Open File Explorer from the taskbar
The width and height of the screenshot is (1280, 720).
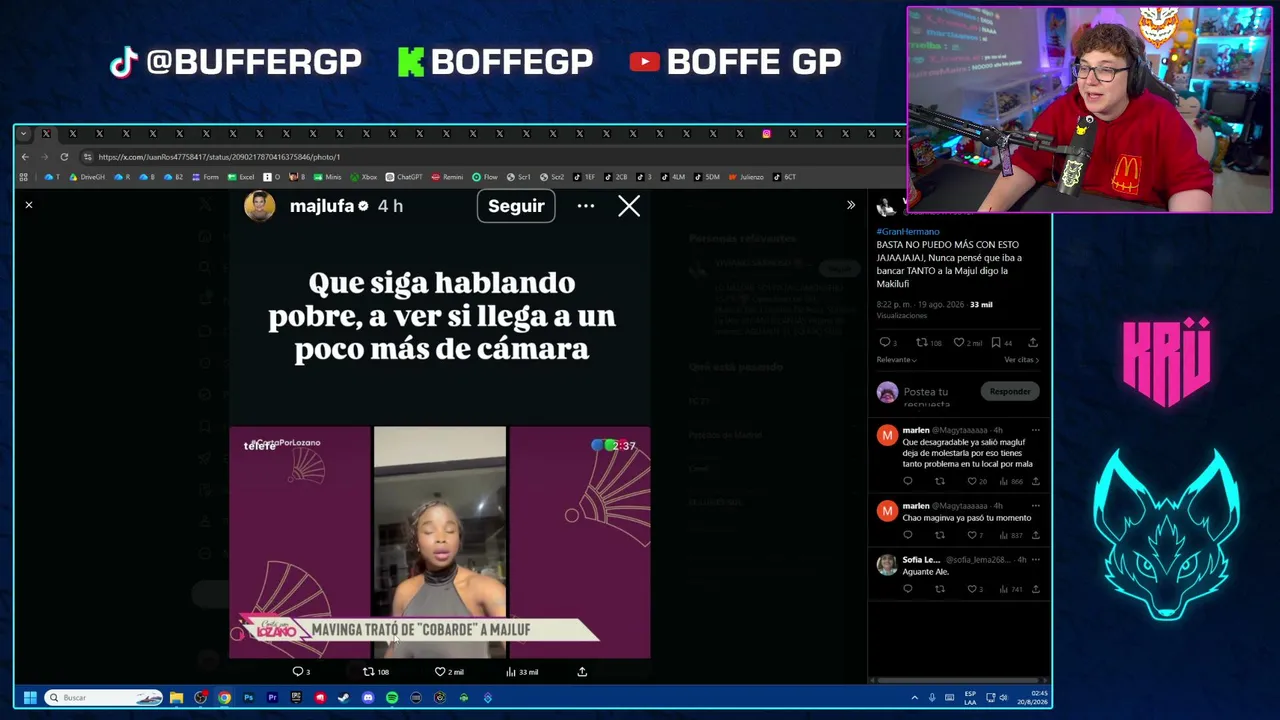tap(176, 698)
